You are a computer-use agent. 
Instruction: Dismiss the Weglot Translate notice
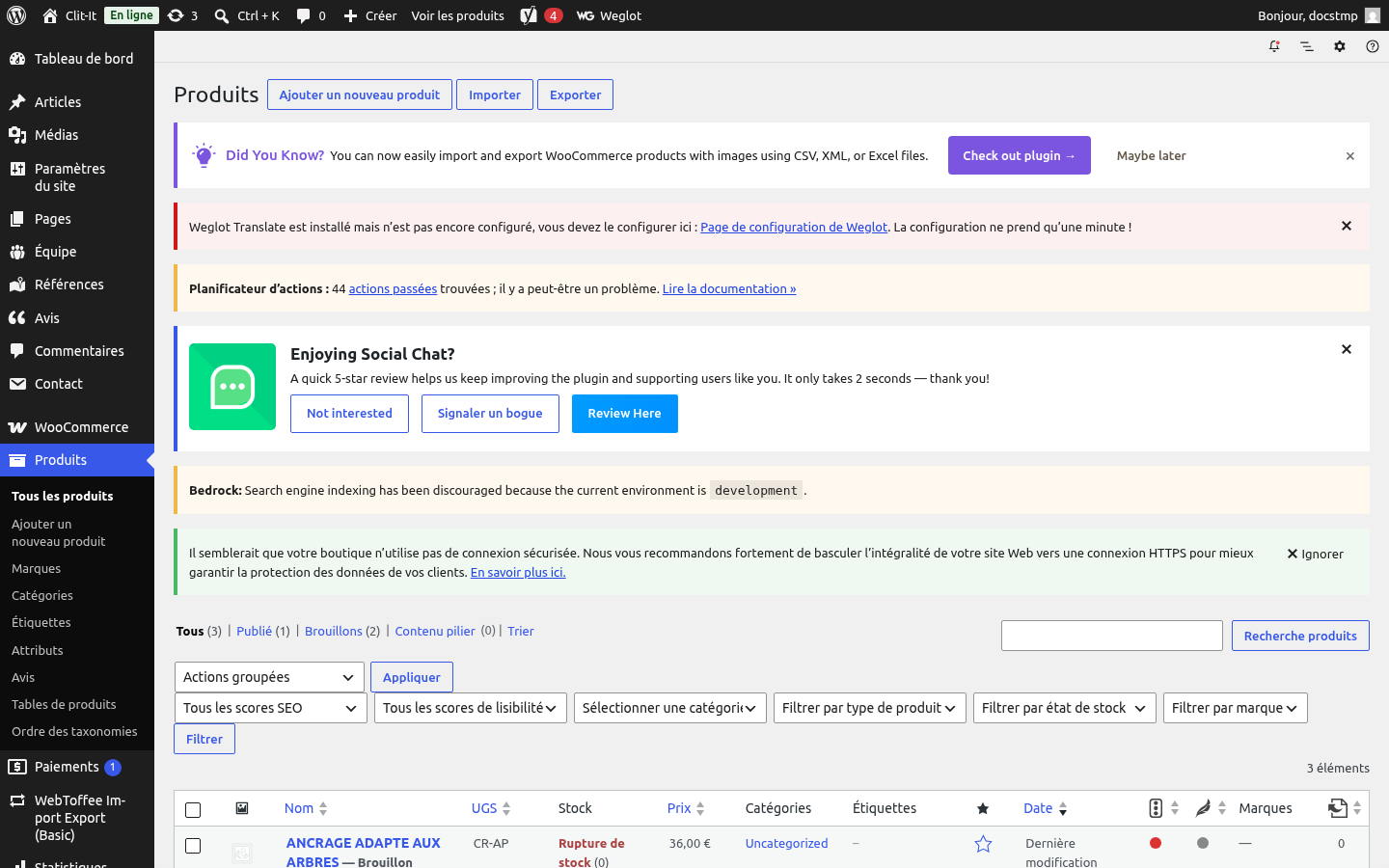point(1347,226)
